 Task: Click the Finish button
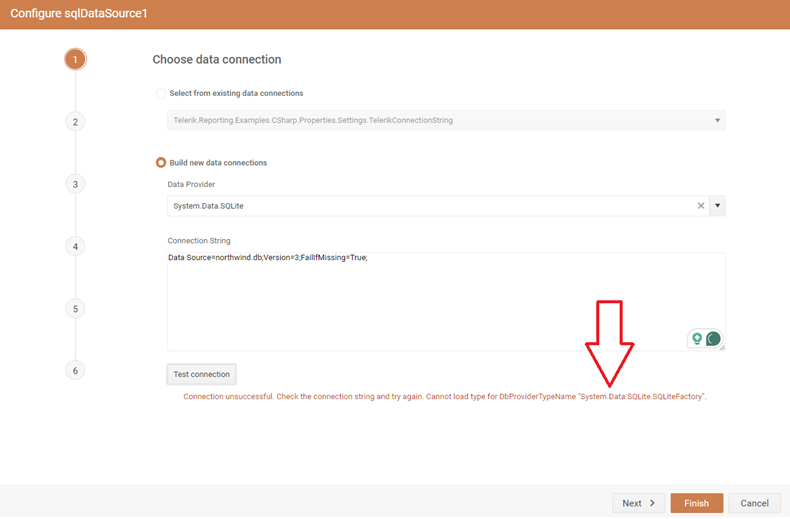(696, 503)
